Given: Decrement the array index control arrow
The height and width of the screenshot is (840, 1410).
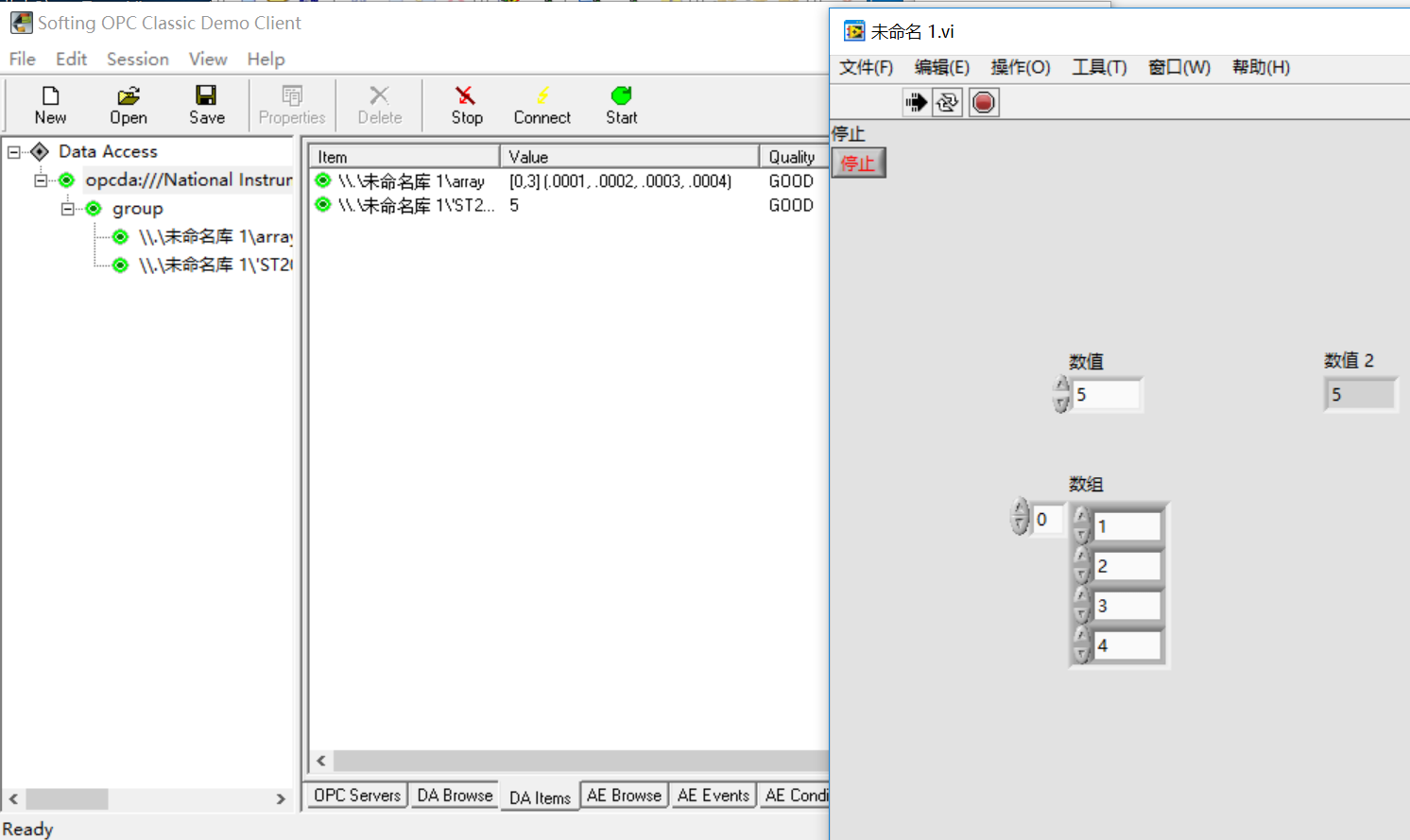Looking at the screenshot, I should [1020, 524].
